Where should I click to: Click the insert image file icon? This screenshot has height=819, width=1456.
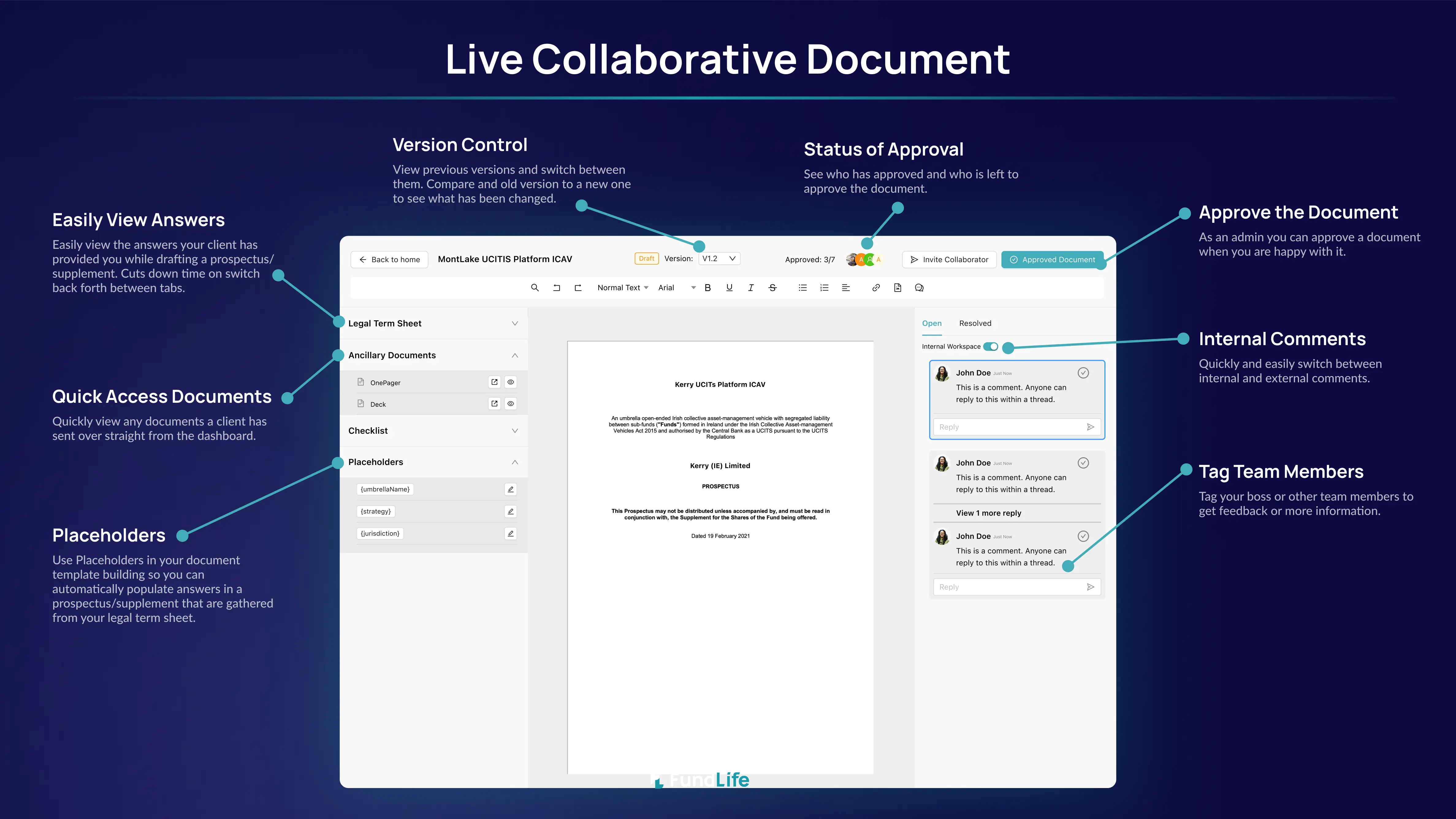[x=898, y=288]
